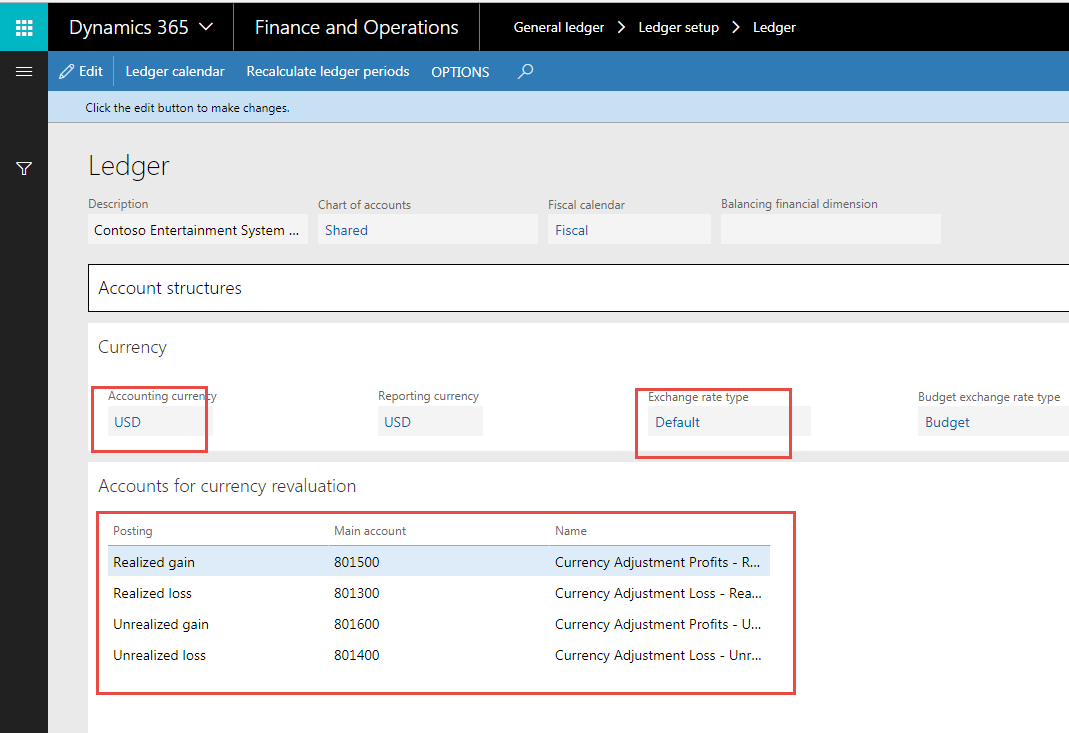The image size is (1069, 733).
Task: Click the Balancing financial dimension field
Action: (x=830, y=230)
